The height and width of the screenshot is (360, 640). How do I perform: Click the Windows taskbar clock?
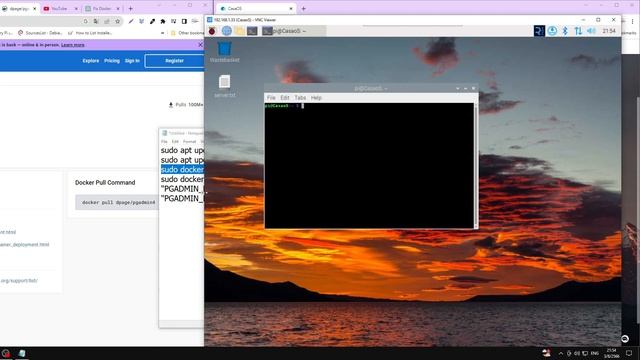(612, 353)
